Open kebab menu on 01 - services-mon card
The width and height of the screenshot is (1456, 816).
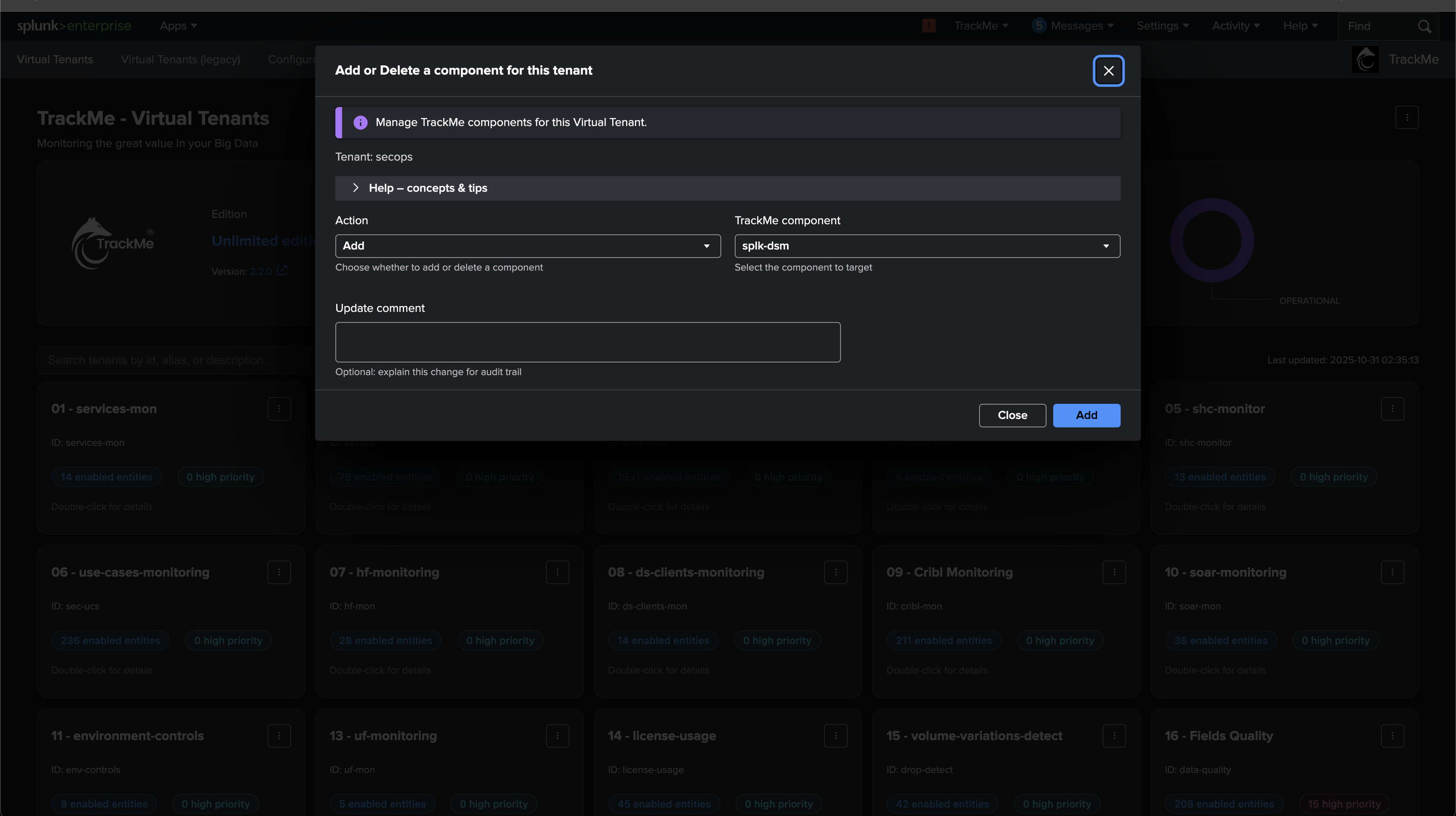click(x=278, y=409)
